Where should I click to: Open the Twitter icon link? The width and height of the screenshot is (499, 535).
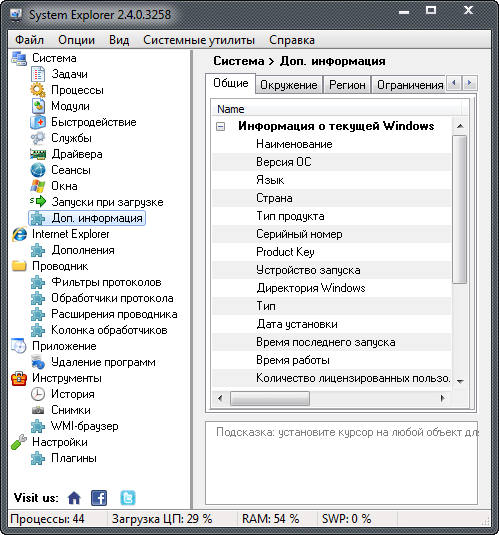click(x=128, y=498)
